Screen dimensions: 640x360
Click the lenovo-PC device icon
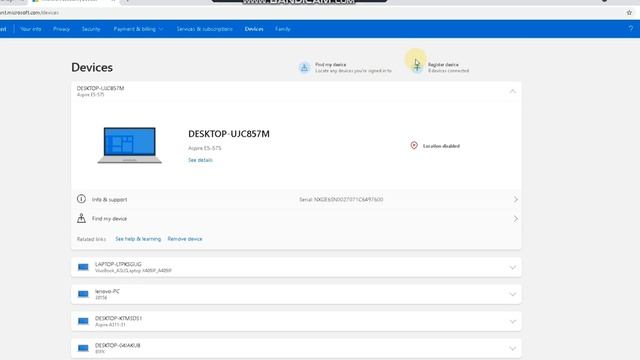point(83,294)
